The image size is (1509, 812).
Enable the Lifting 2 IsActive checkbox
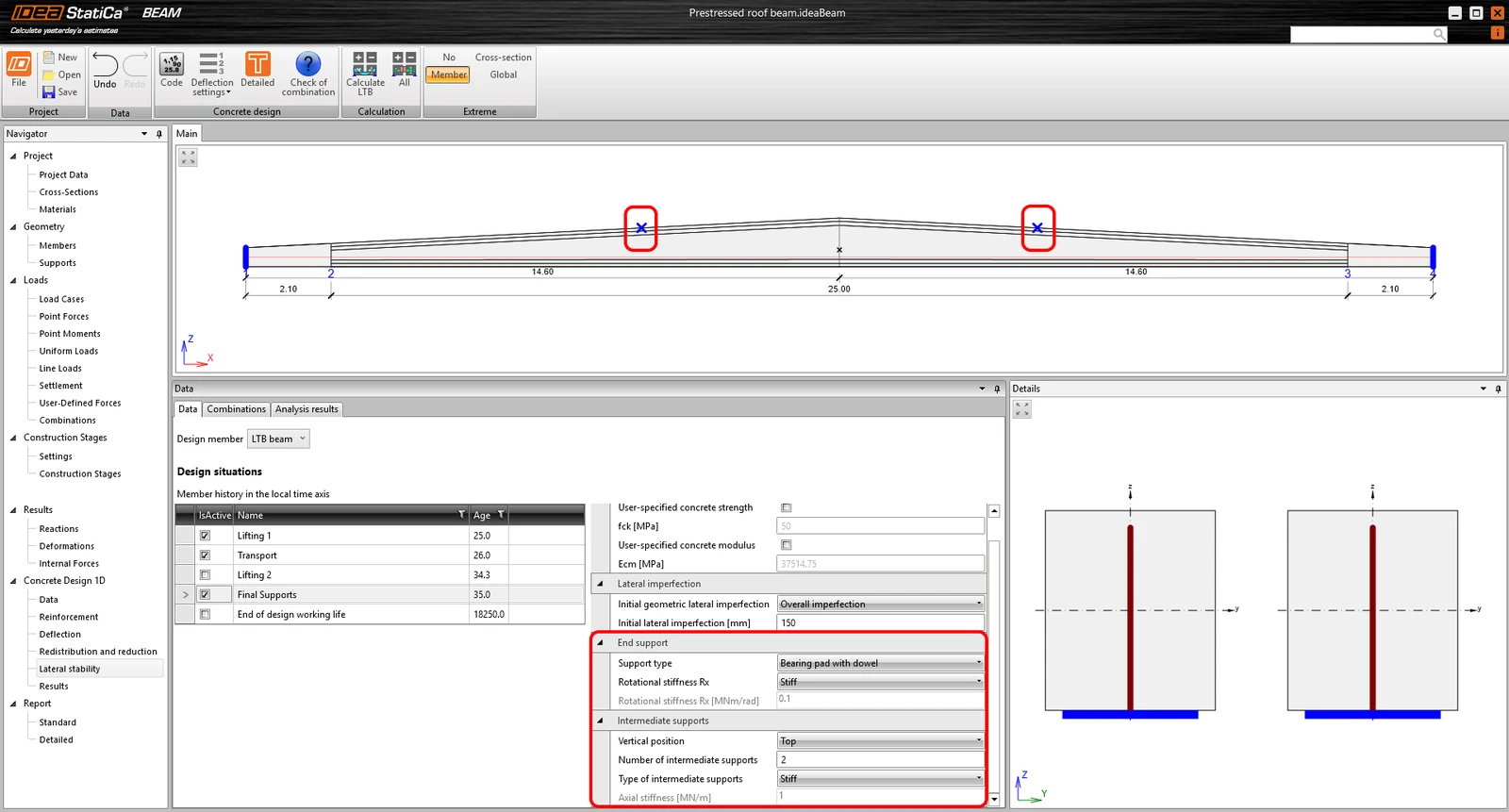click(205, 575)
